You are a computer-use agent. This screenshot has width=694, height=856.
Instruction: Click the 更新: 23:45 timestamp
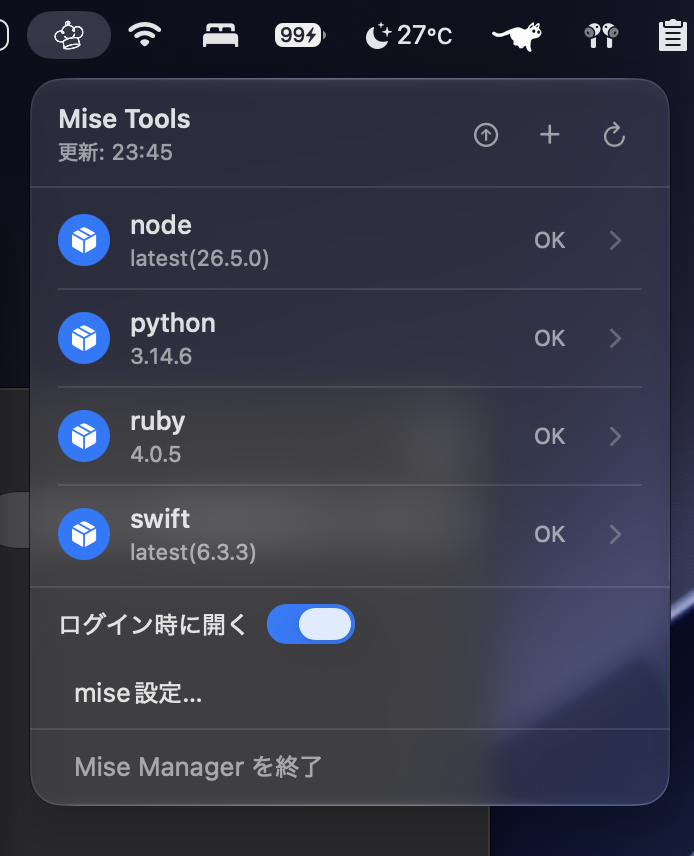[x=115, y=152]
